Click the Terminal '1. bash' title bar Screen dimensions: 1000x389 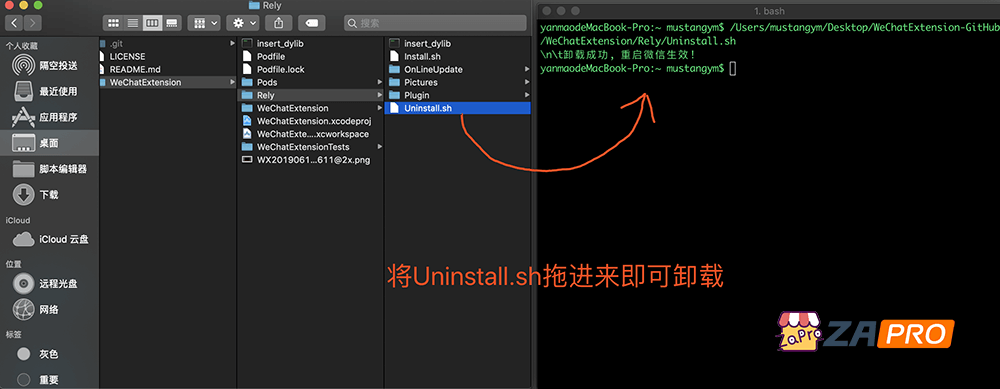tap(769, 11)
